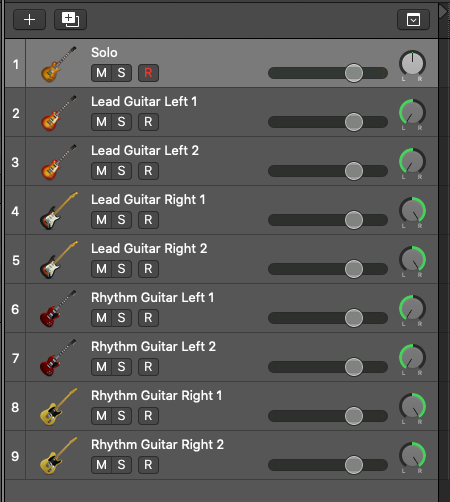Click the Rhythm Guitar Right 2 yellow guitar icon
450x502 pixels.
point(59,456)
